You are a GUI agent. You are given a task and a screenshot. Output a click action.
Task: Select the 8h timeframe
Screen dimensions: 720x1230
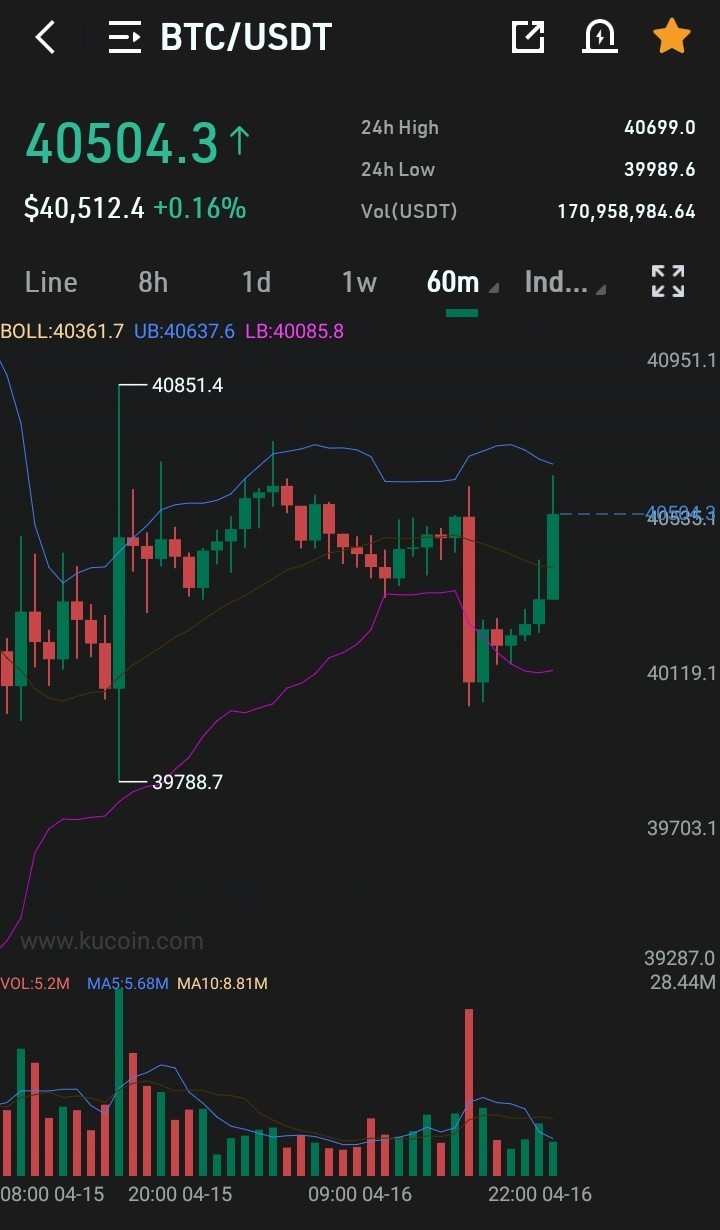point(153,282)
